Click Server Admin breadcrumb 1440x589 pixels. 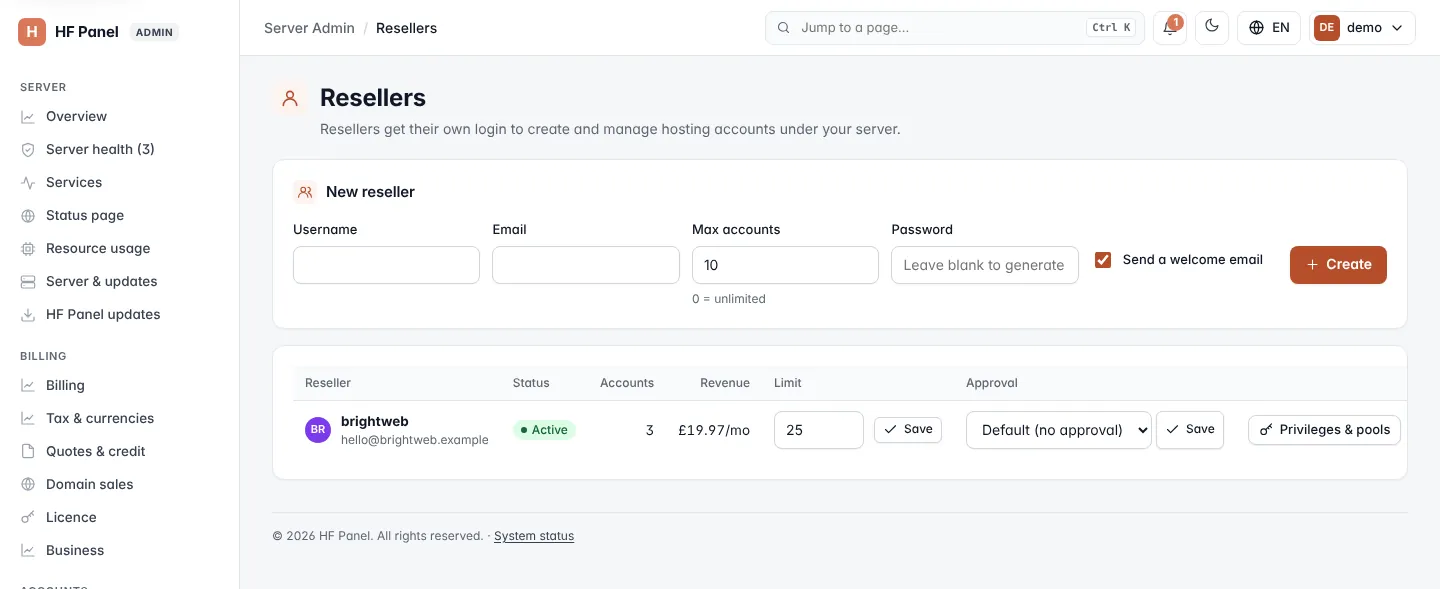[x=309, y=28]
